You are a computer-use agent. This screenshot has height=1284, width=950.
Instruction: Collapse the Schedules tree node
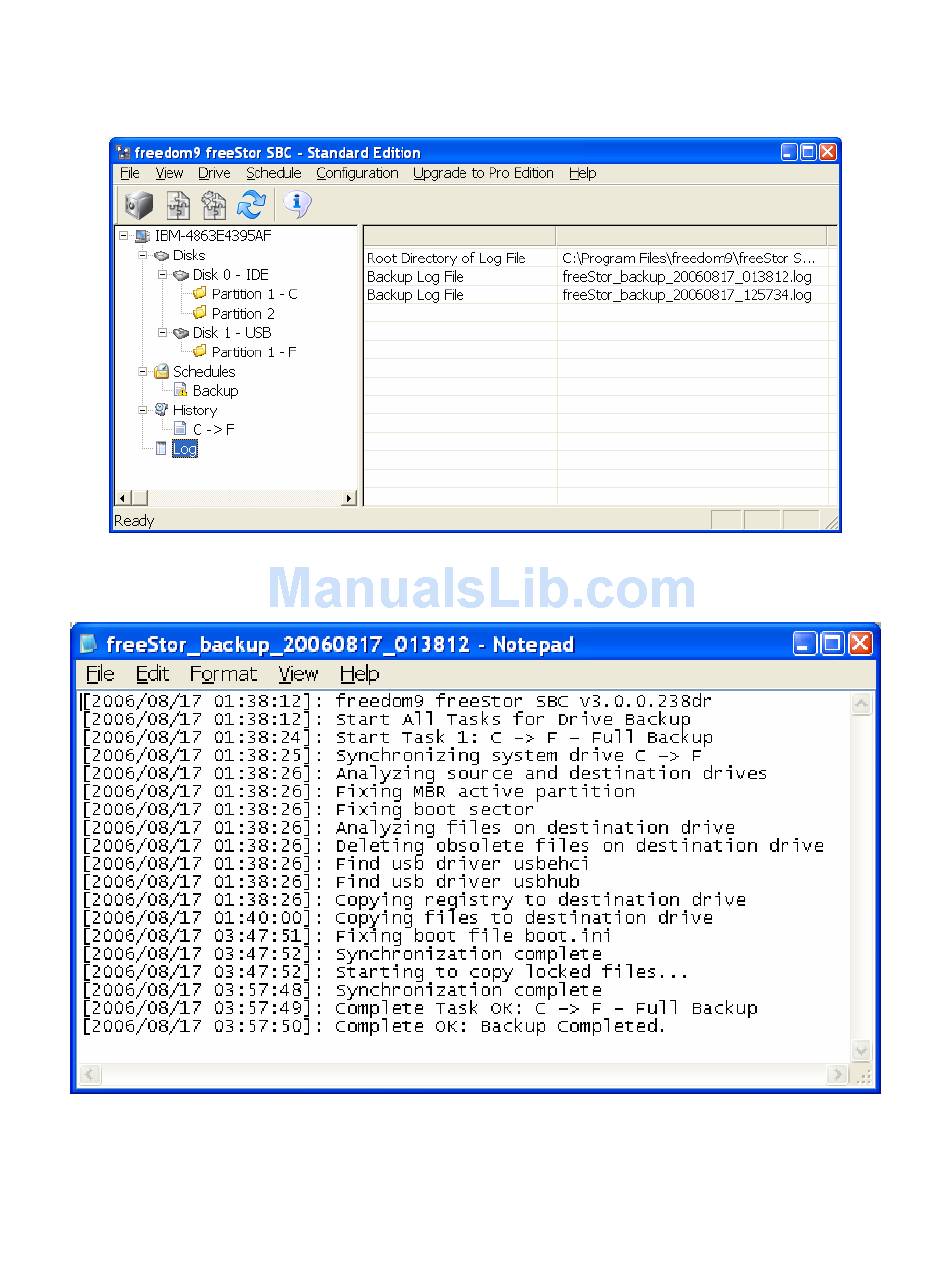[143, 371]
